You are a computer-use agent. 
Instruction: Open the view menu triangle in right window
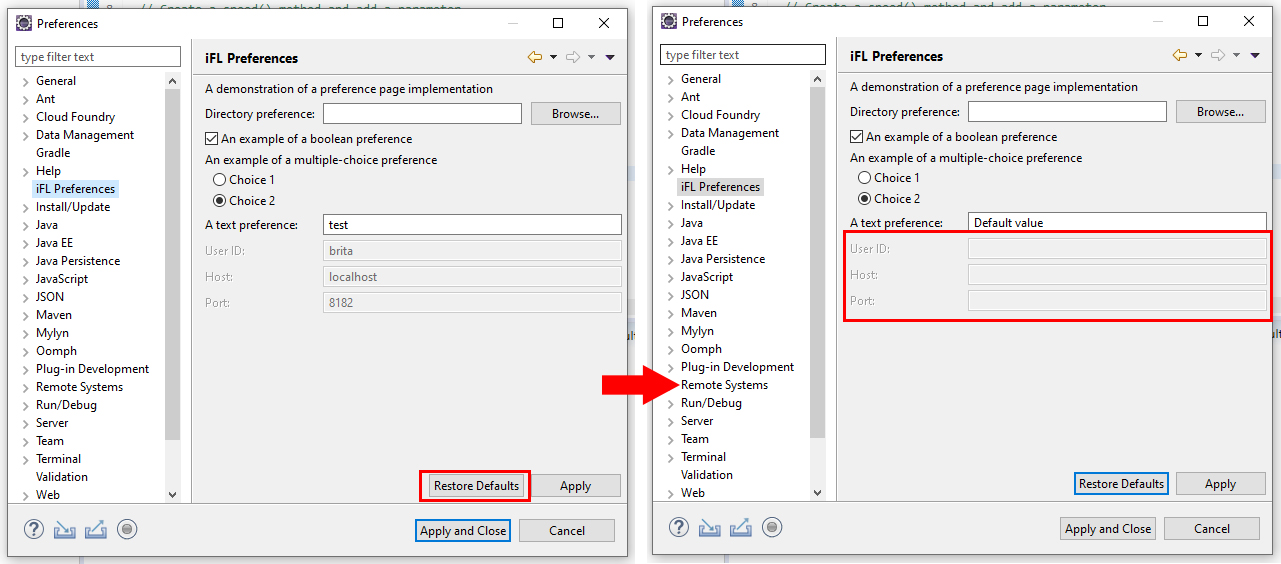[1255, 56]
